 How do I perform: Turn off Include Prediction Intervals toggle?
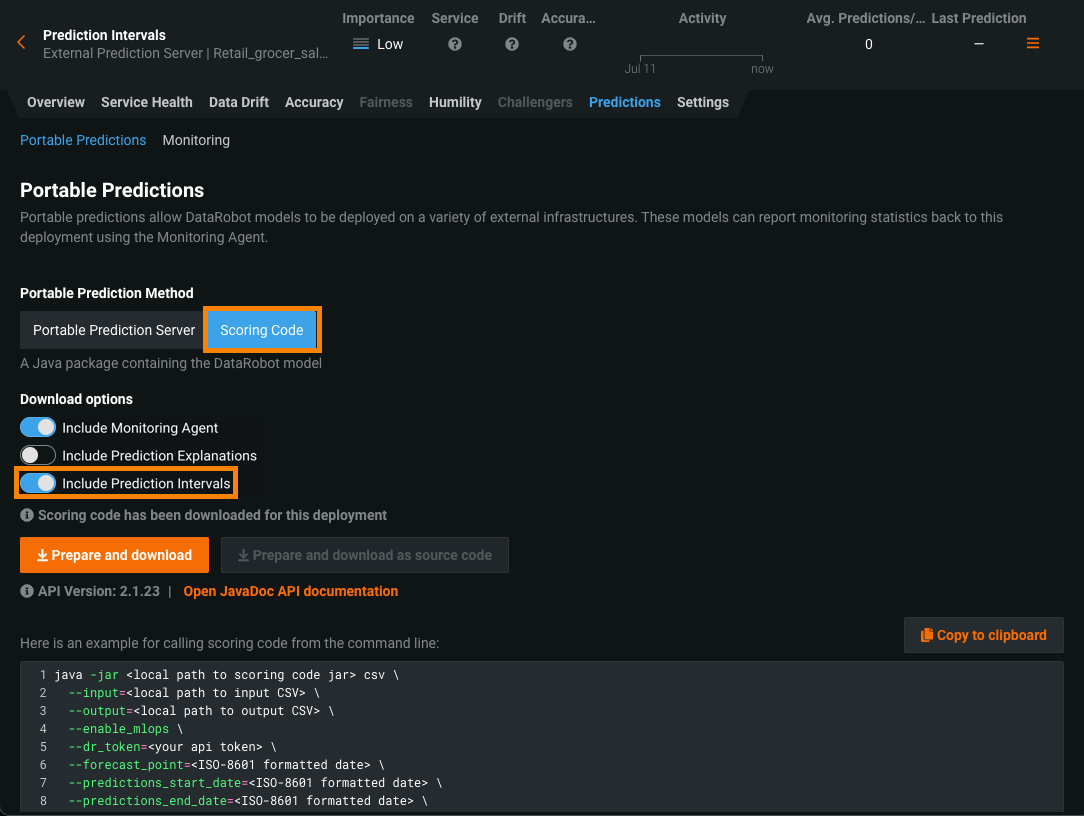pos(38,483)
